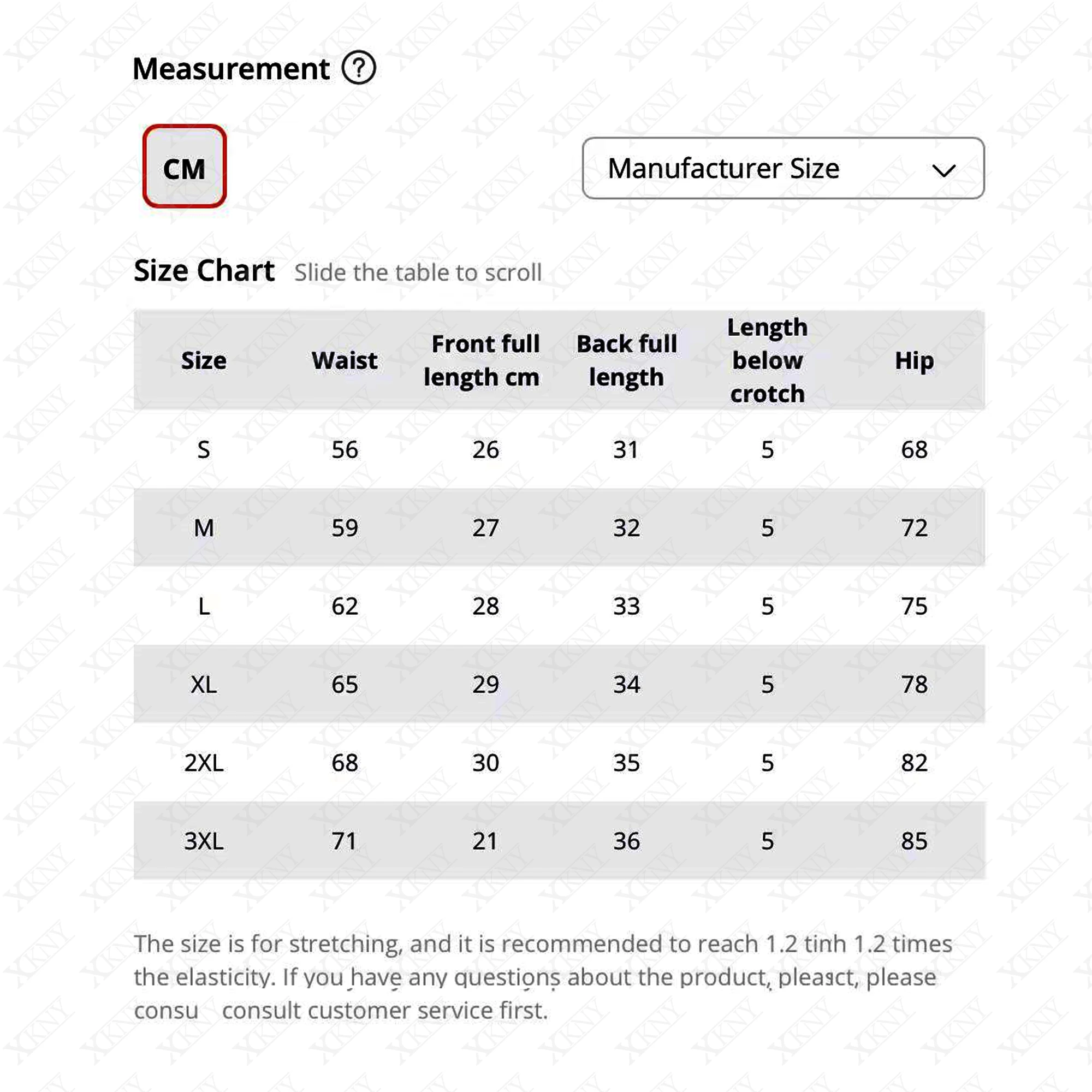This screenshot has height=1092, width=1092.
Task: Select the Size column header
Action: coord(204,360)
